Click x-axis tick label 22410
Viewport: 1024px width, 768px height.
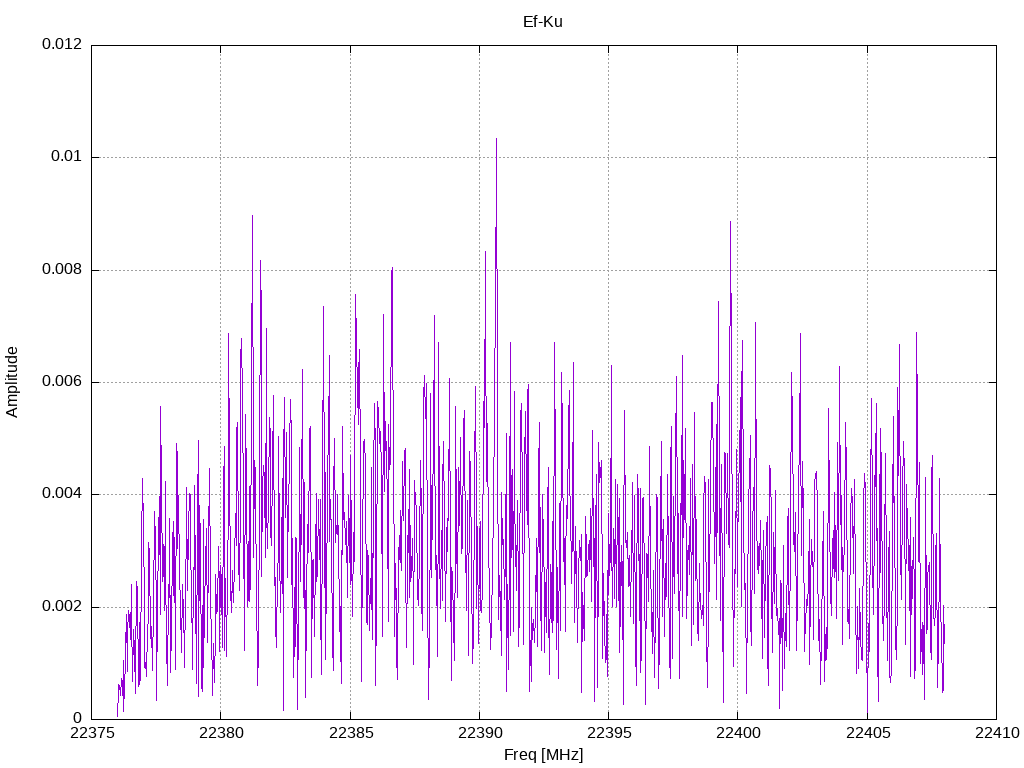(997, 733)
